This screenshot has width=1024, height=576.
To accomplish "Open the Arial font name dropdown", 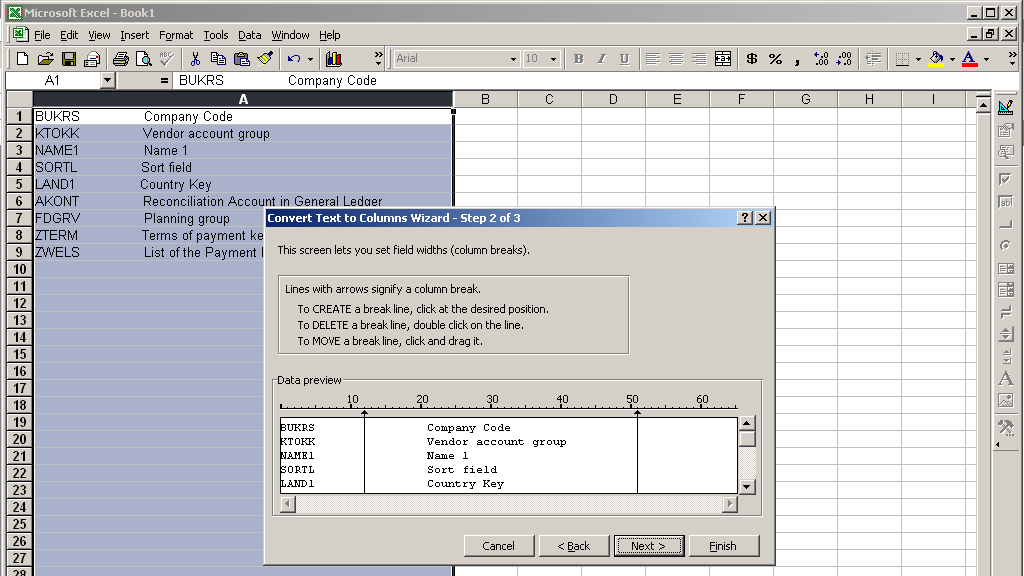I will (x=513, y=59).
